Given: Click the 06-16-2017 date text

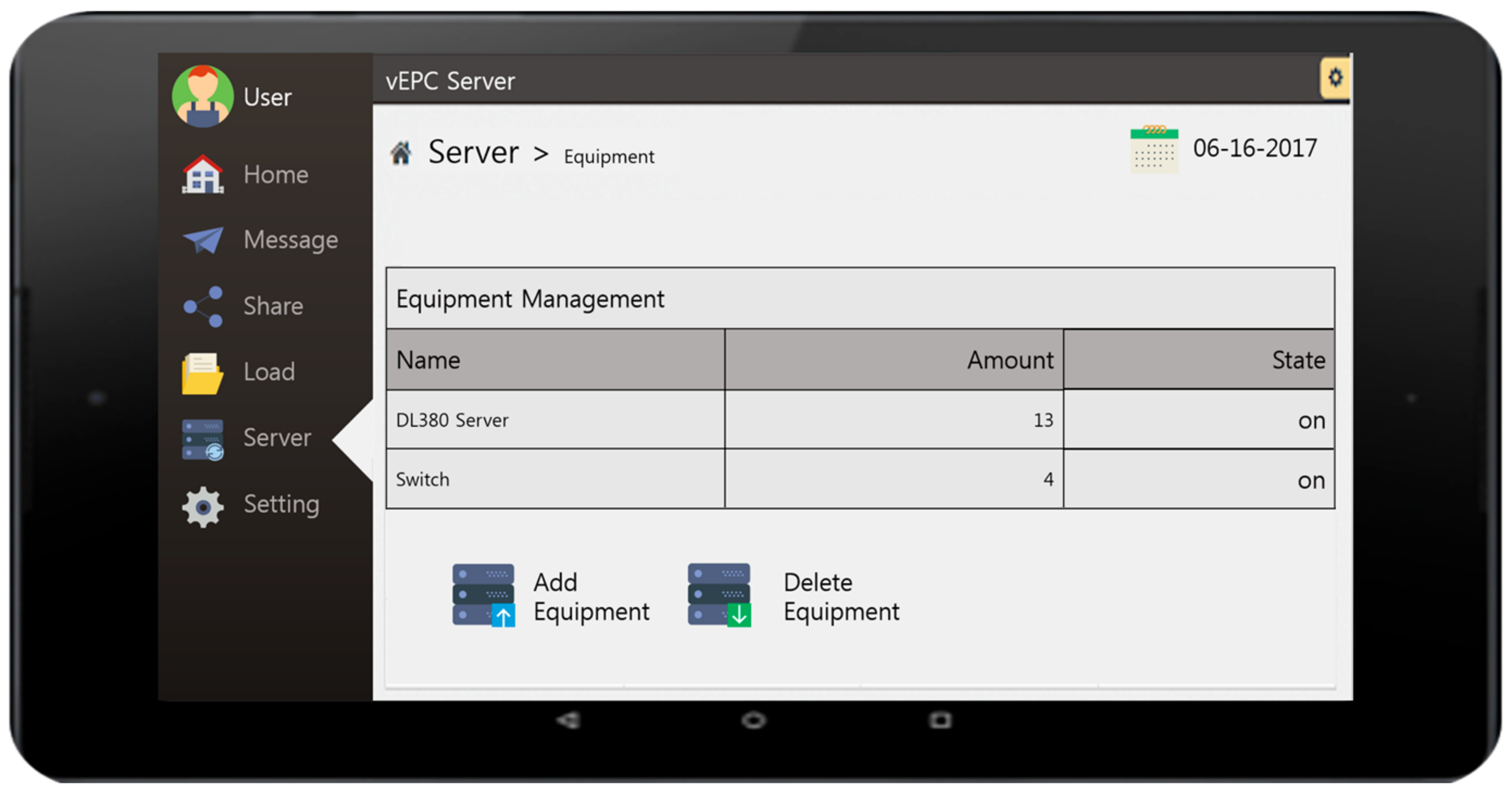Looking at the screenshot, I should tap(1255, 148).
